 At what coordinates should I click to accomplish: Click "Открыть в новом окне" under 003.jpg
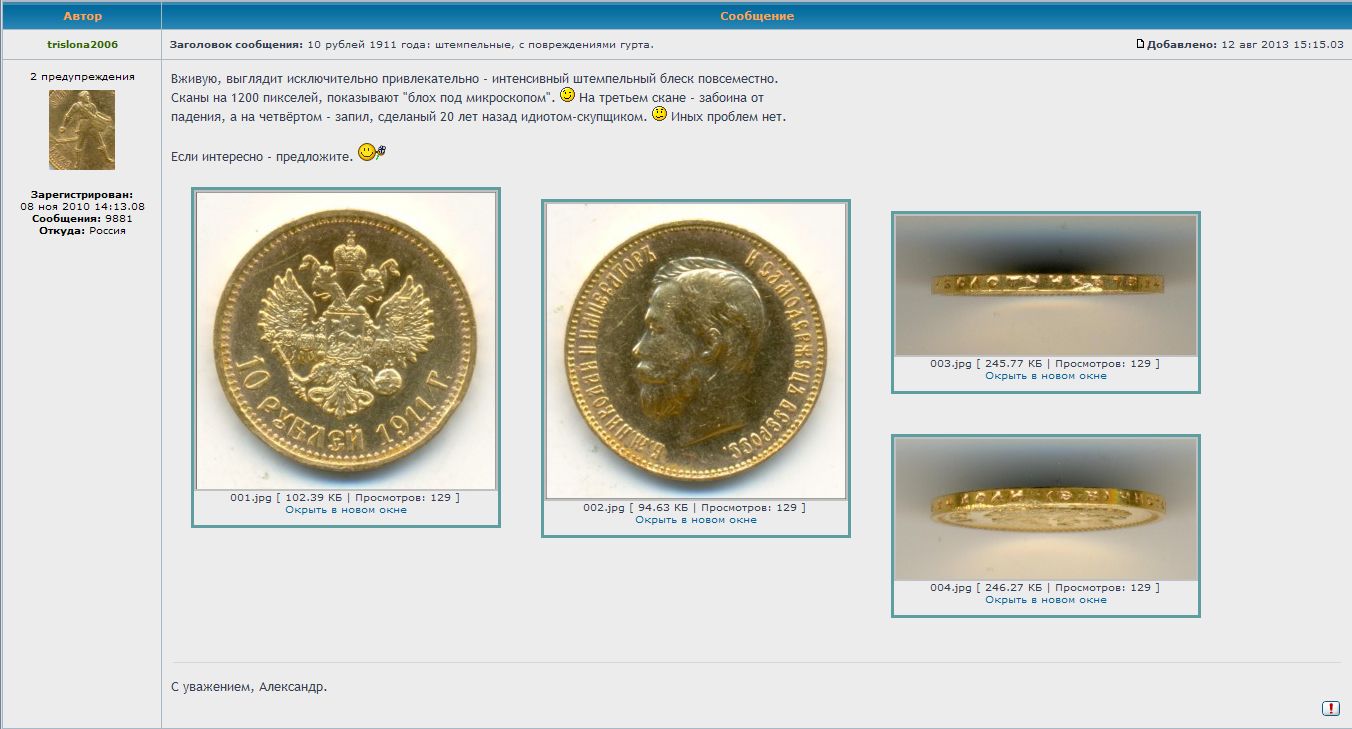(x=1046, y=376)
